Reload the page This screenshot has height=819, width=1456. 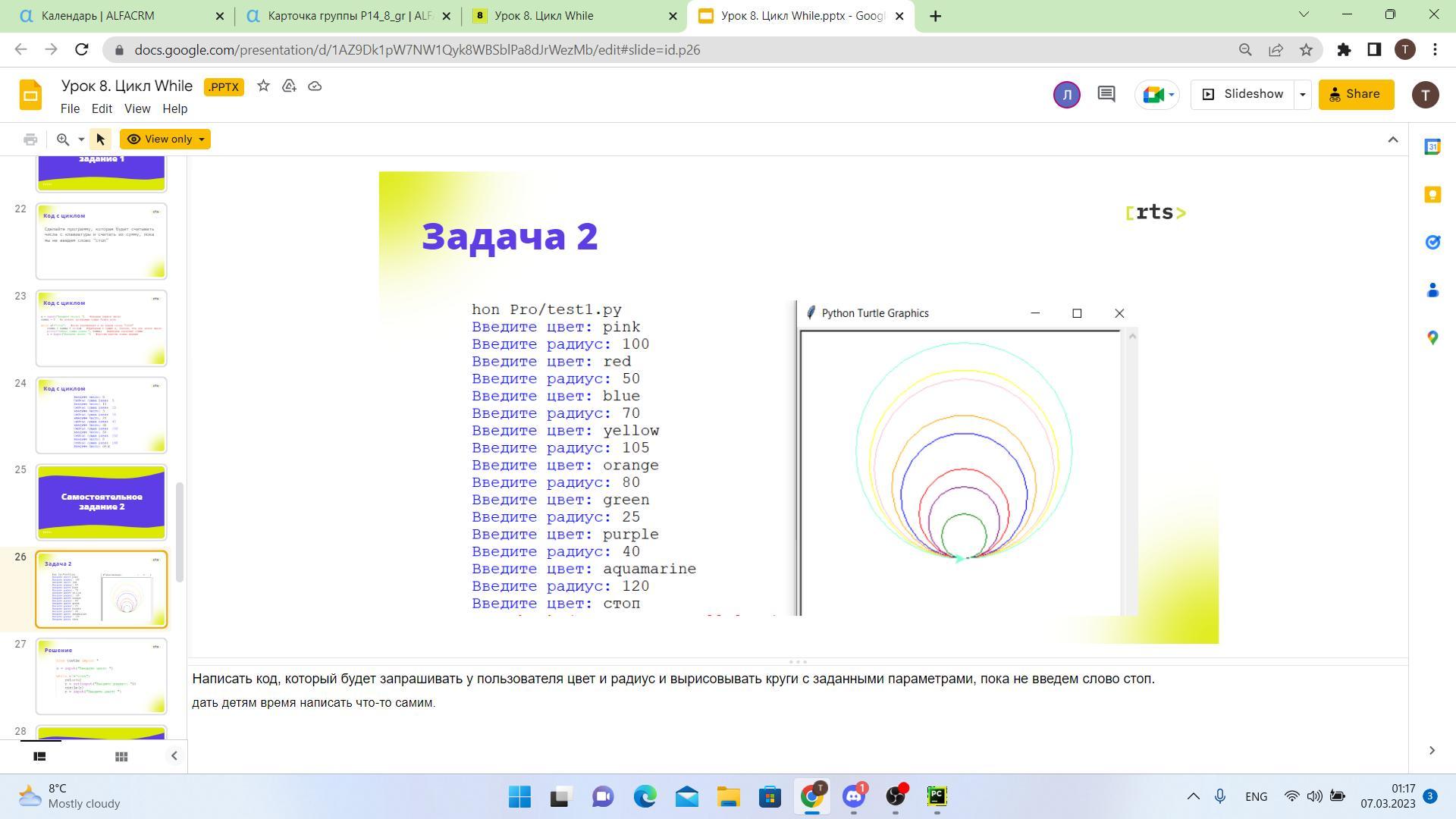tap(82, 50)
